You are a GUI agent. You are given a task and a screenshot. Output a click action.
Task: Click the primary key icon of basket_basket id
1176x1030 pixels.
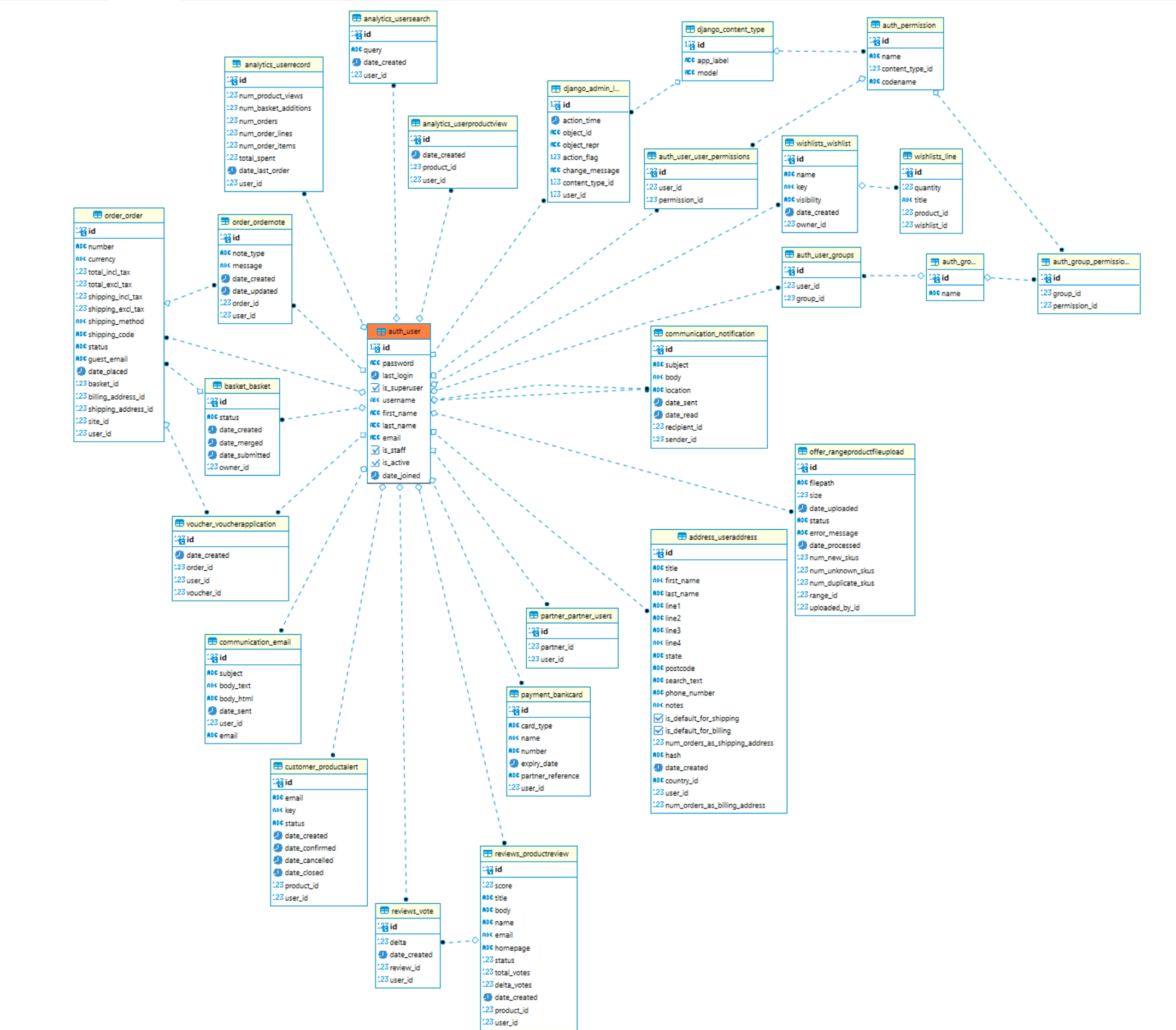[213, 402]
